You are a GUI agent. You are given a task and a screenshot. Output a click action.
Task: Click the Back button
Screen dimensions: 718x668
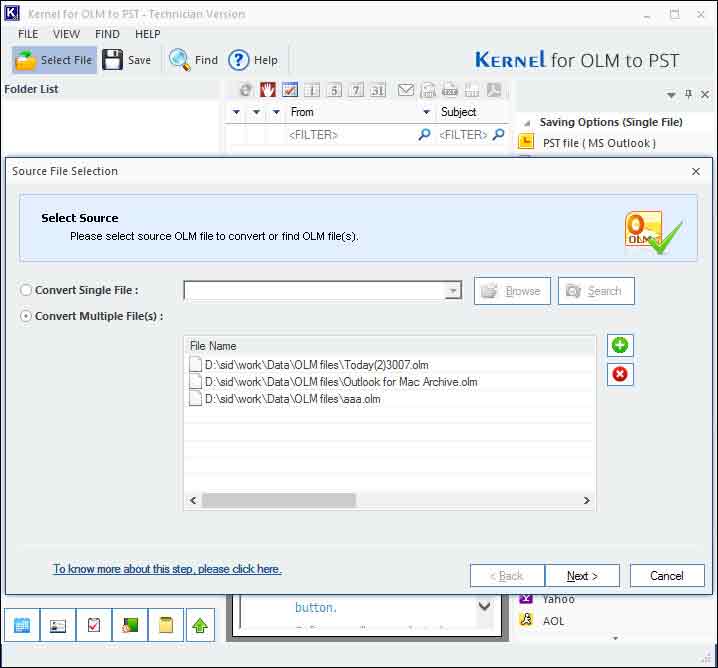pos(507,576)
